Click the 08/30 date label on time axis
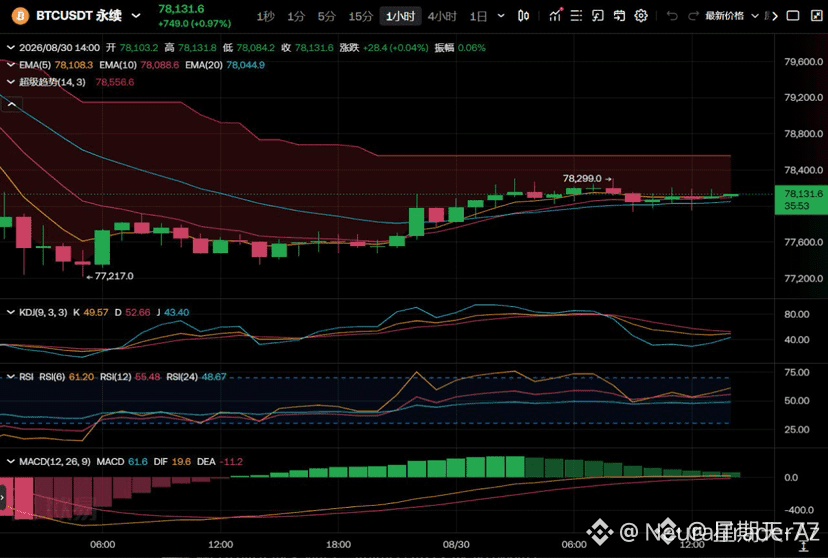The height and width of the screenshot is (558, 828). point(456,544)
